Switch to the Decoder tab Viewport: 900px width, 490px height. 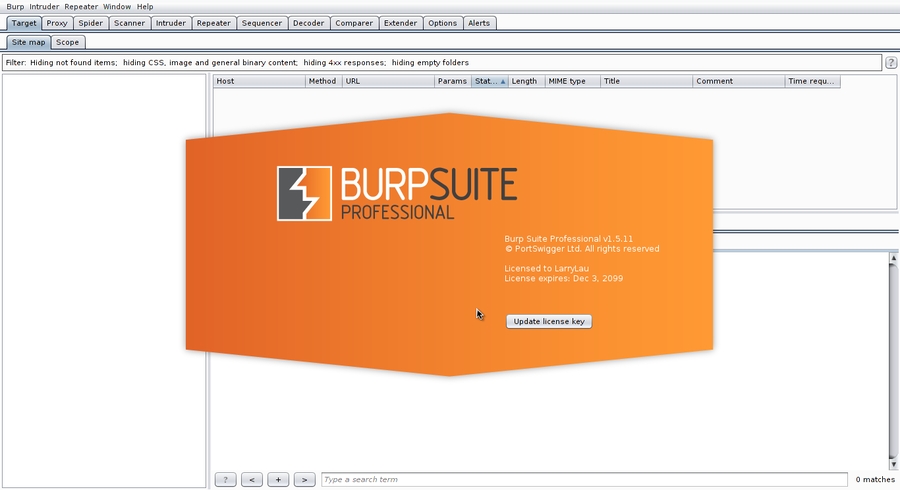point(308,23)
